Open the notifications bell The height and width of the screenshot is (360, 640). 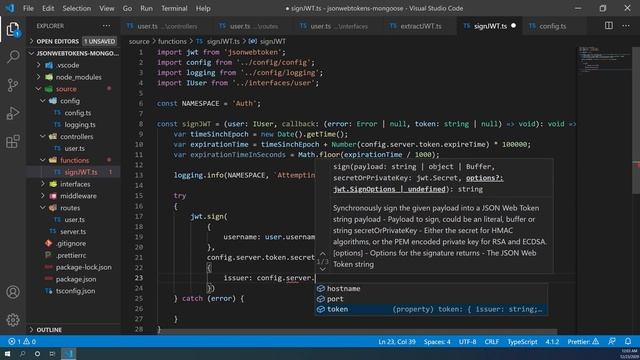[628, 341]
